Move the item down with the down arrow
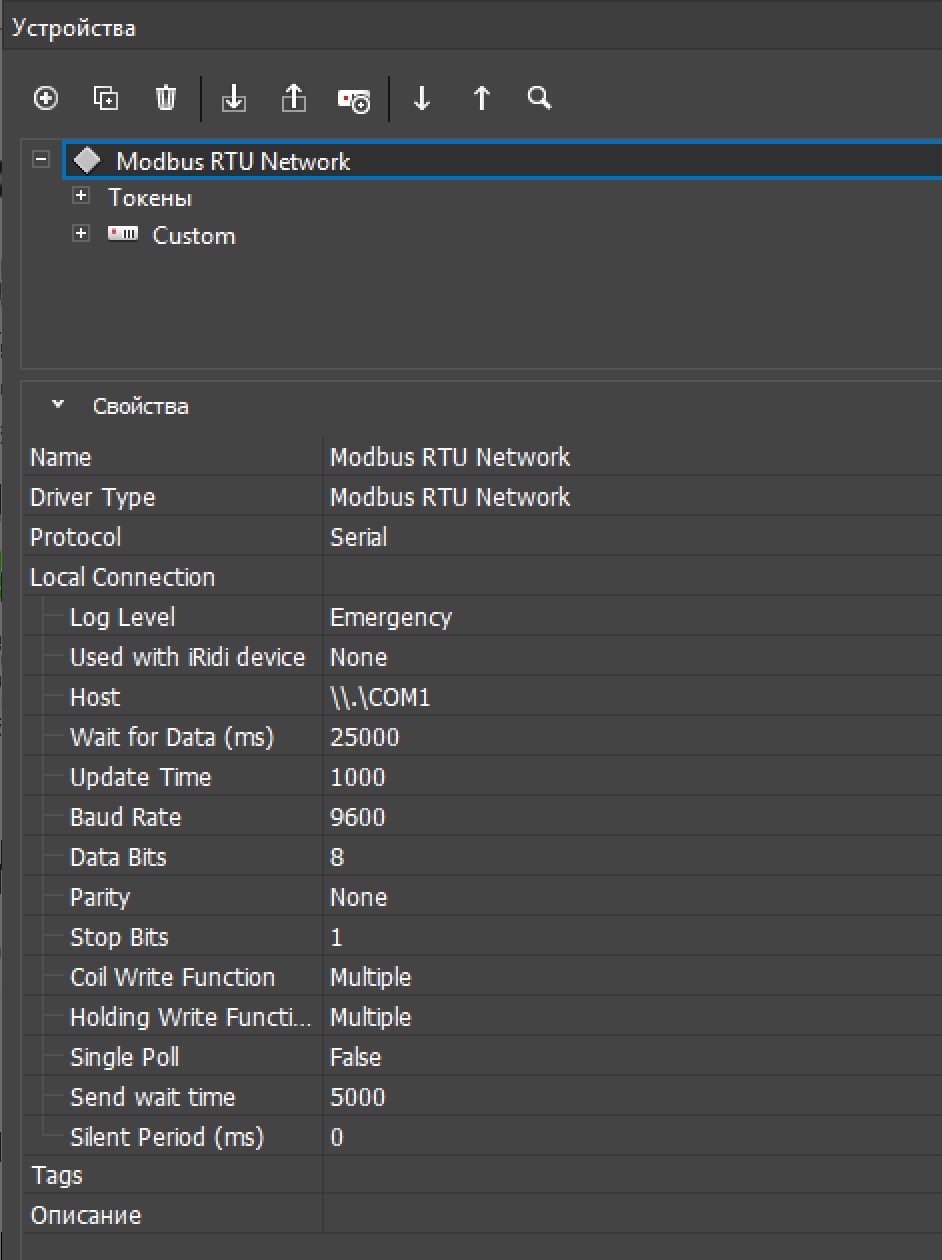The width and height of the screenshot is (942, 1260). point(422,98)
